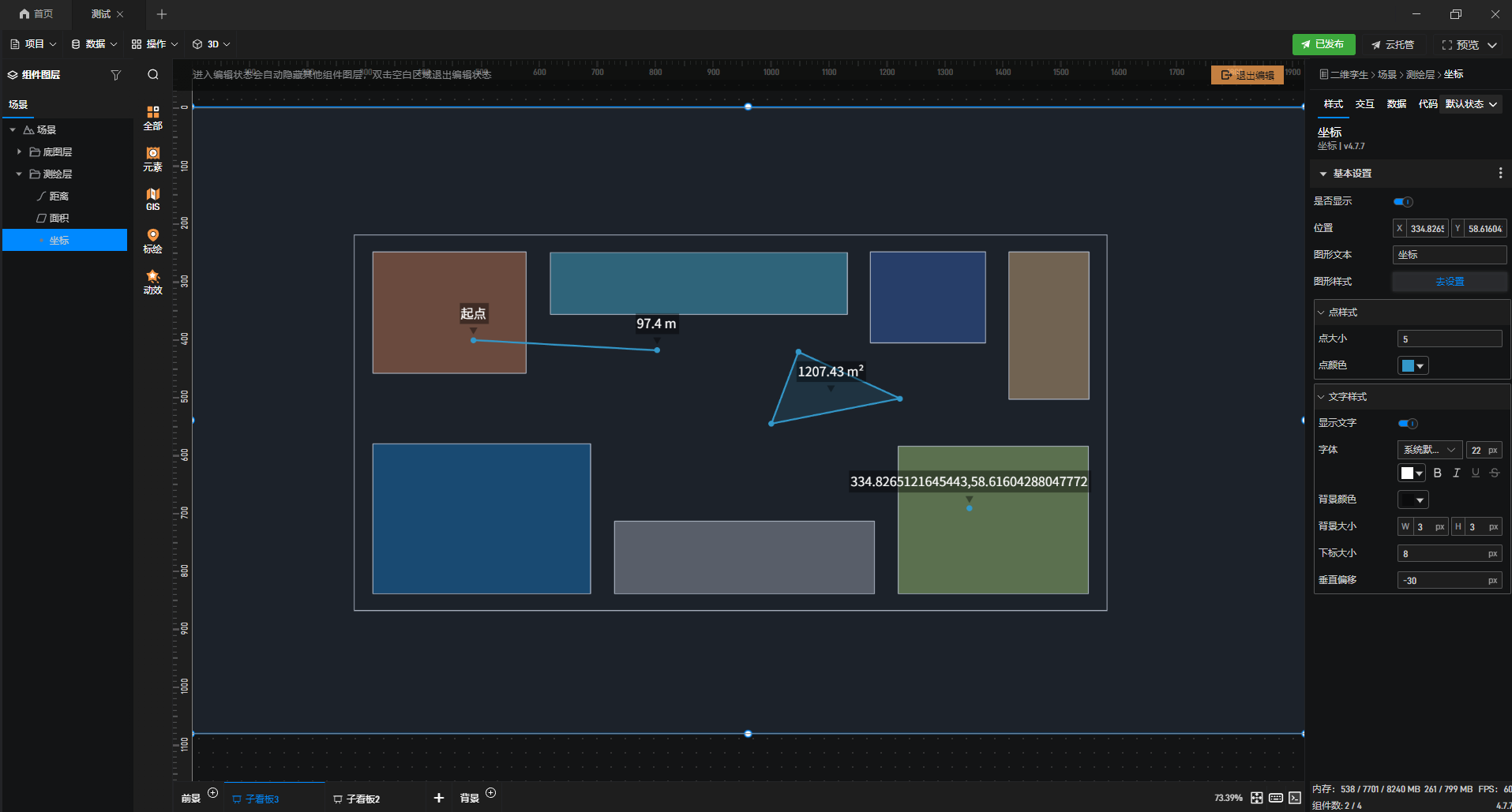Click the layer filter funnel icon
The image size is (1512, 812).
[116, 75]
